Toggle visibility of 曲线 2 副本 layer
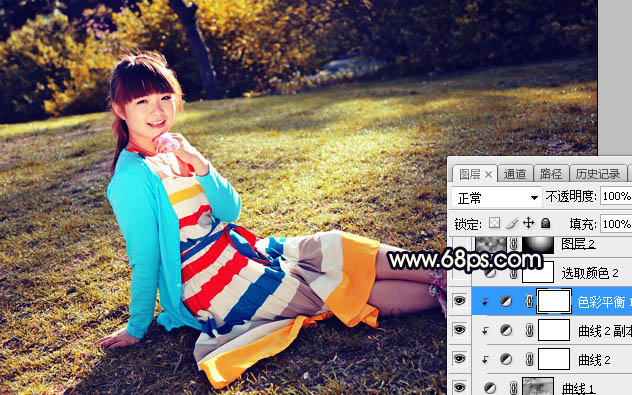632x395 pixels. click(459, 330)
